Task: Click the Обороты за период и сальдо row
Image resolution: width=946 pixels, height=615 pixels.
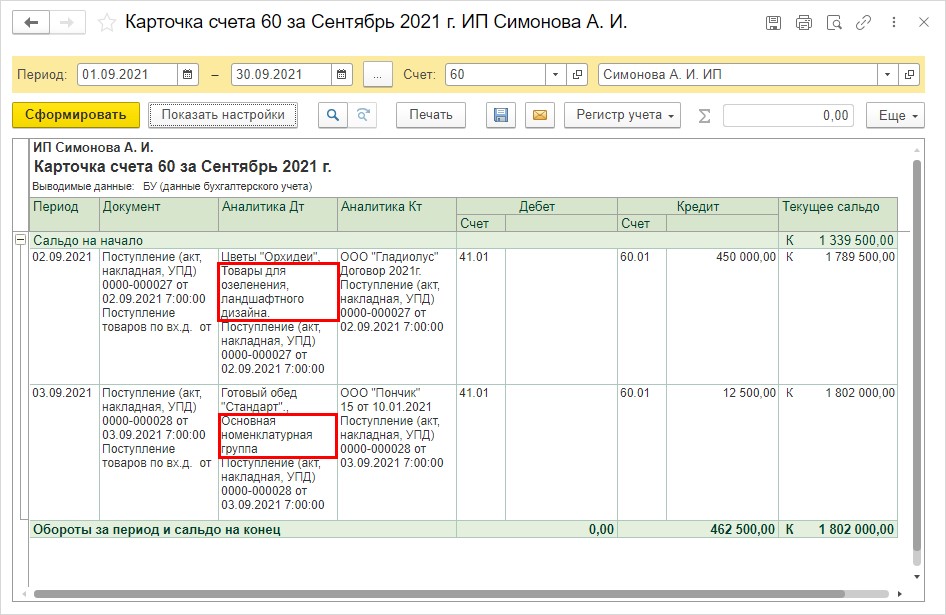Action: pyautogui.click(x=463, y=529)
